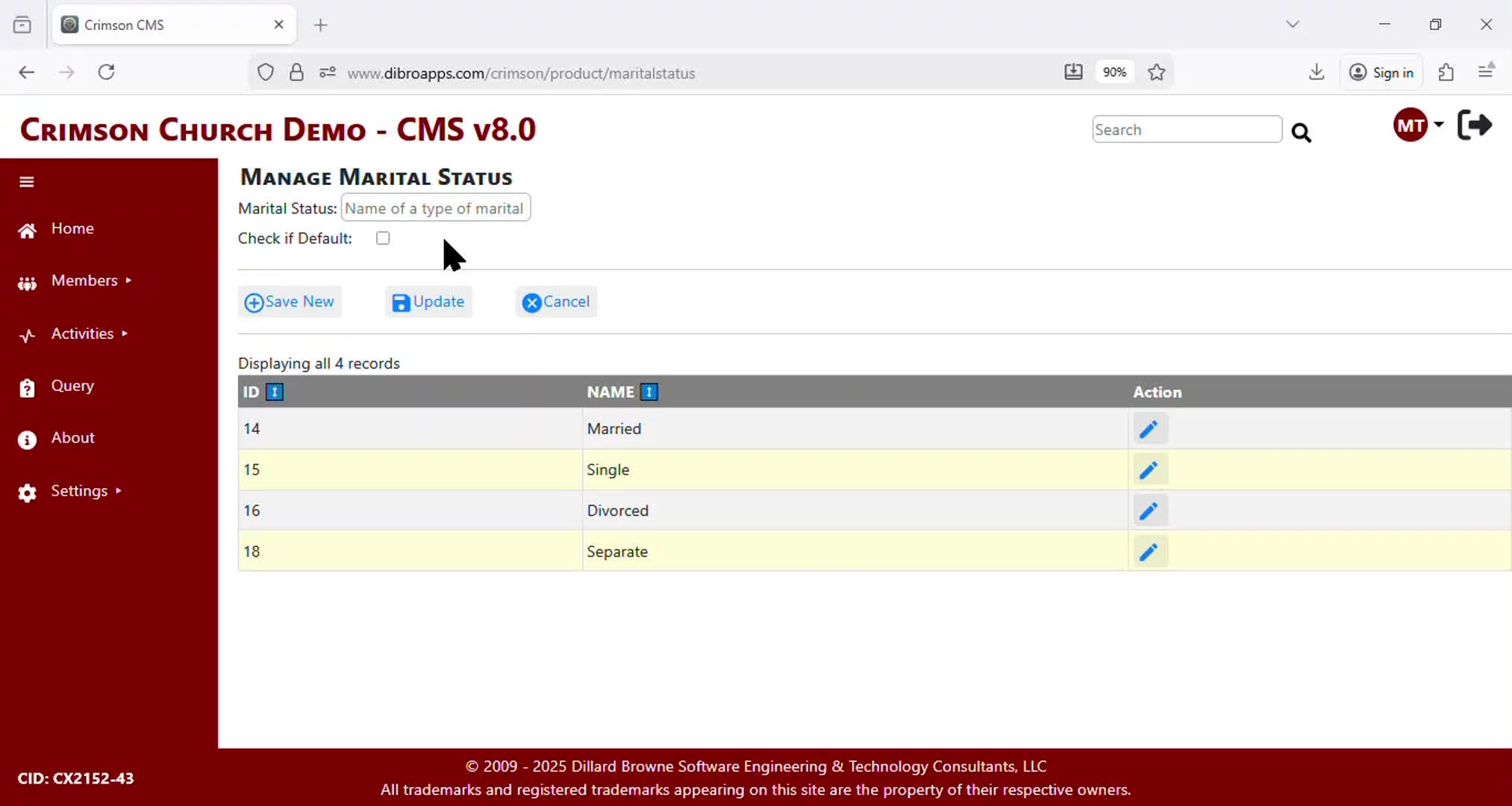
Task: Expand the Activities sidebar submenu
Action: click(82, 334)
